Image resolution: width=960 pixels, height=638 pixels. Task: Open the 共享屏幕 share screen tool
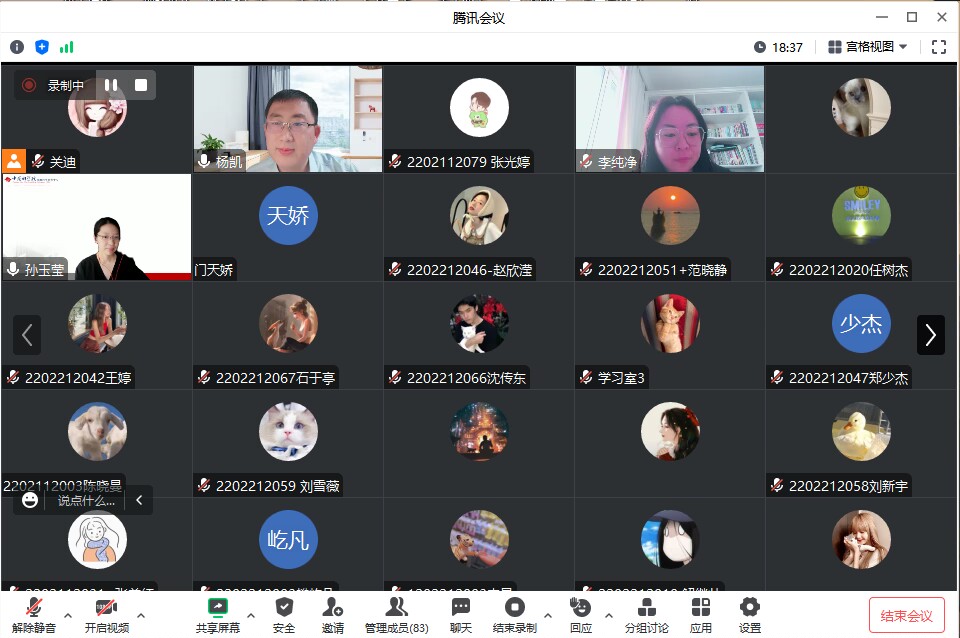(x=217, y=613)
